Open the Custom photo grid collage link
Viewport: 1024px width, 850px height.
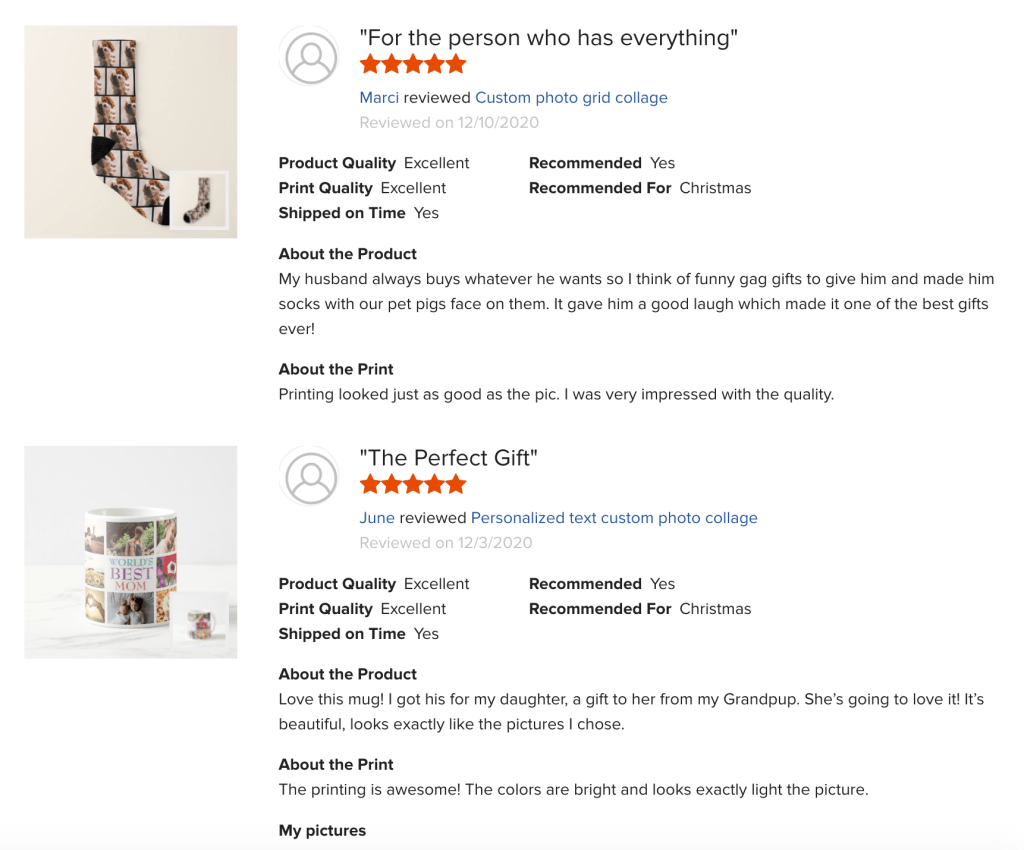[x=571, y=98]
